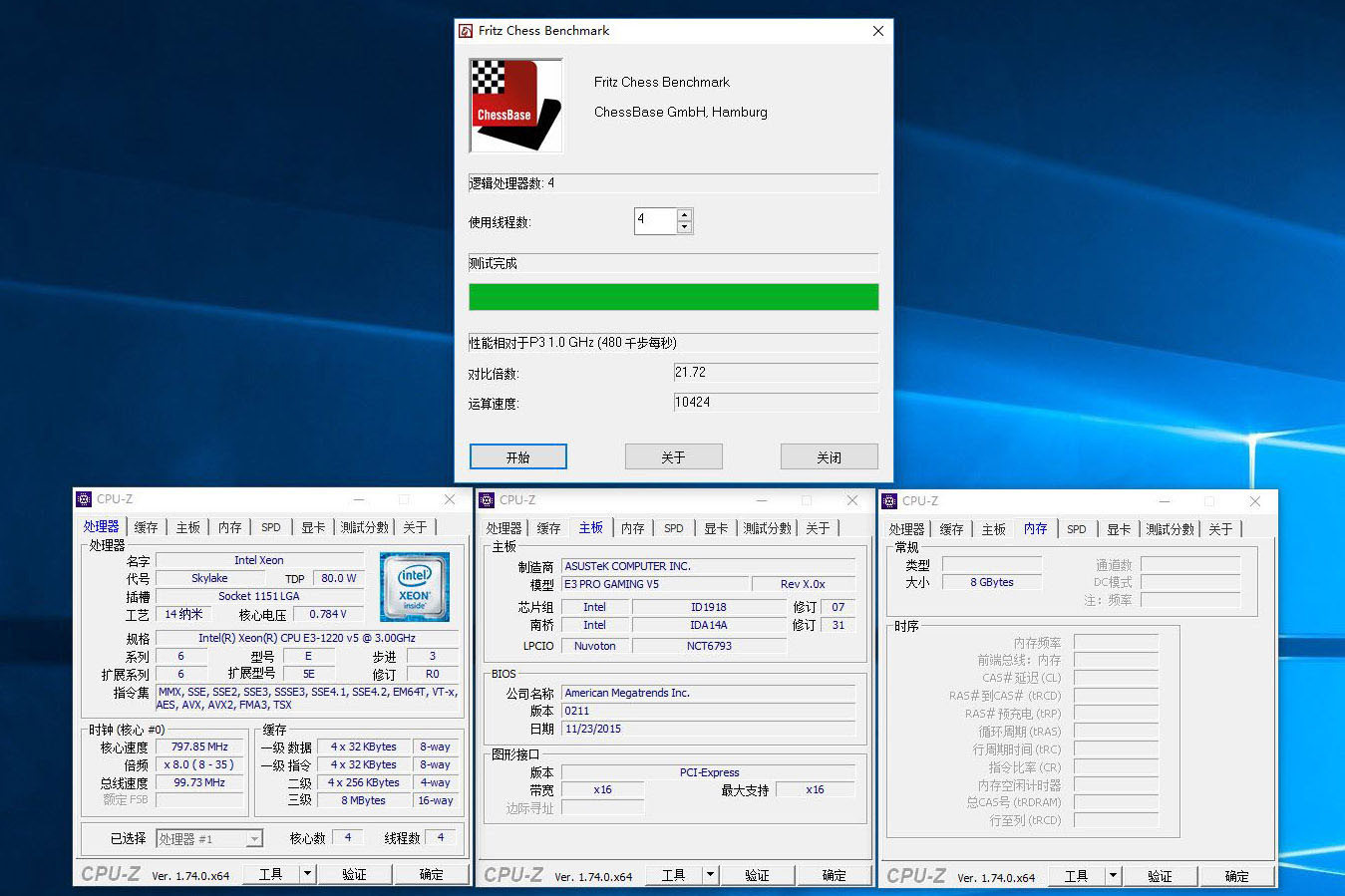Switch to 缓存 tab in middle CPU-Z
The width and height of the screenshot is (1345, 896).
[549, 528]
